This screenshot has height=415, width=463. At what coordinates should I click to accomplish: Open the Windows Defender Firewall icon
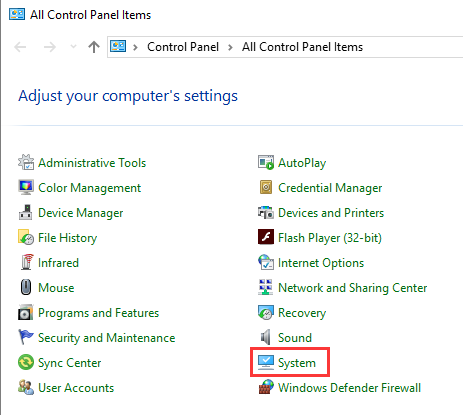point(266,387)
